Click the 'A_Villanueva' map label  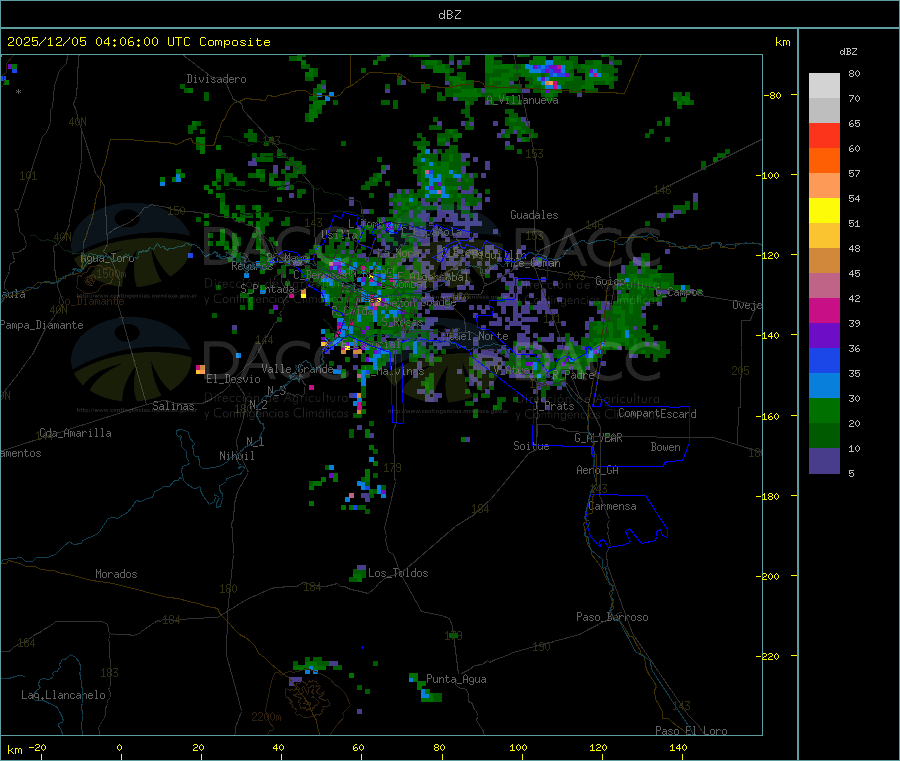[522, 100]
